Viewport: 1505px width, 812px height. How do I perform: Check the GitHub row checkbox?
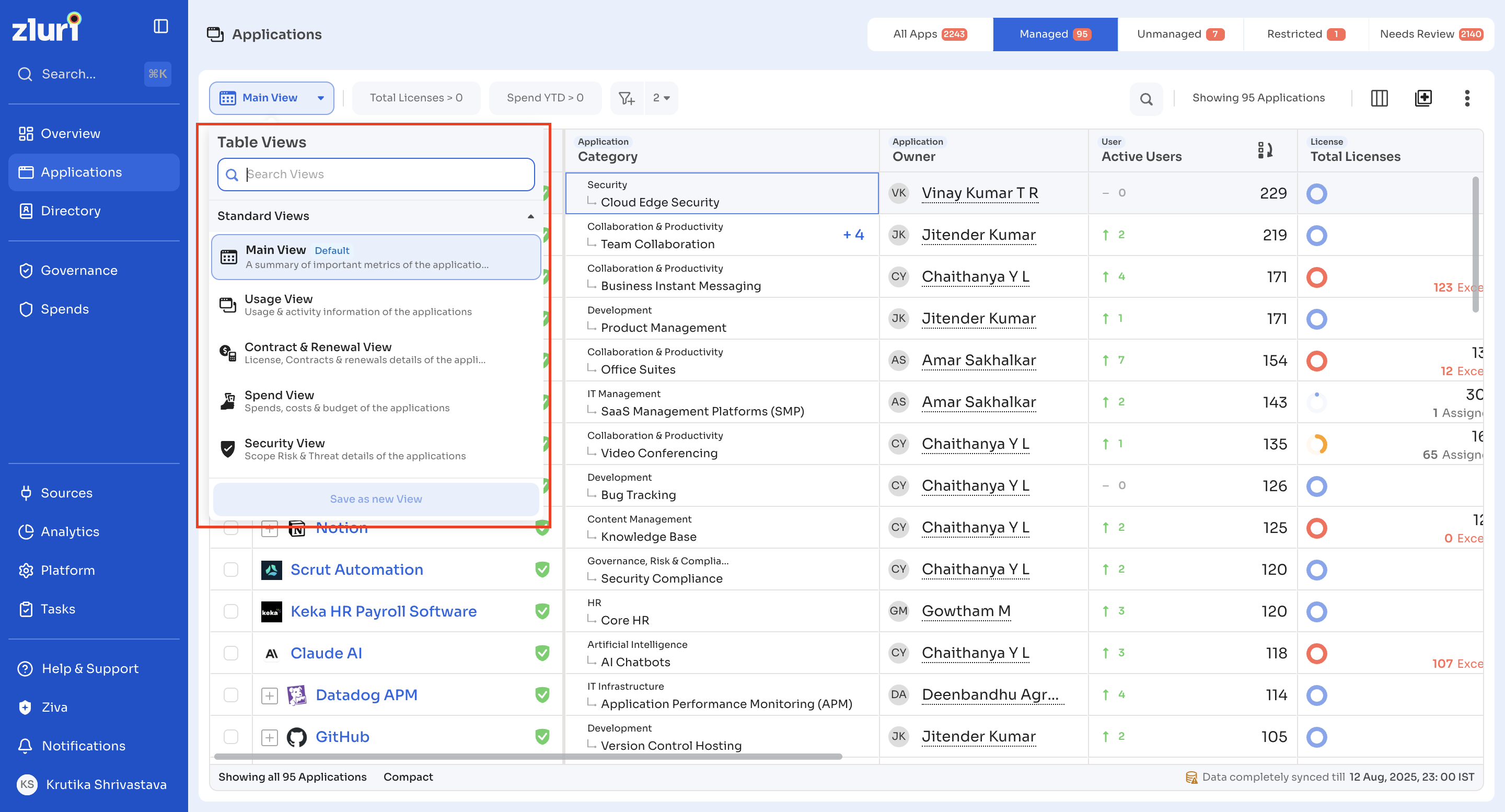point(231,737)
